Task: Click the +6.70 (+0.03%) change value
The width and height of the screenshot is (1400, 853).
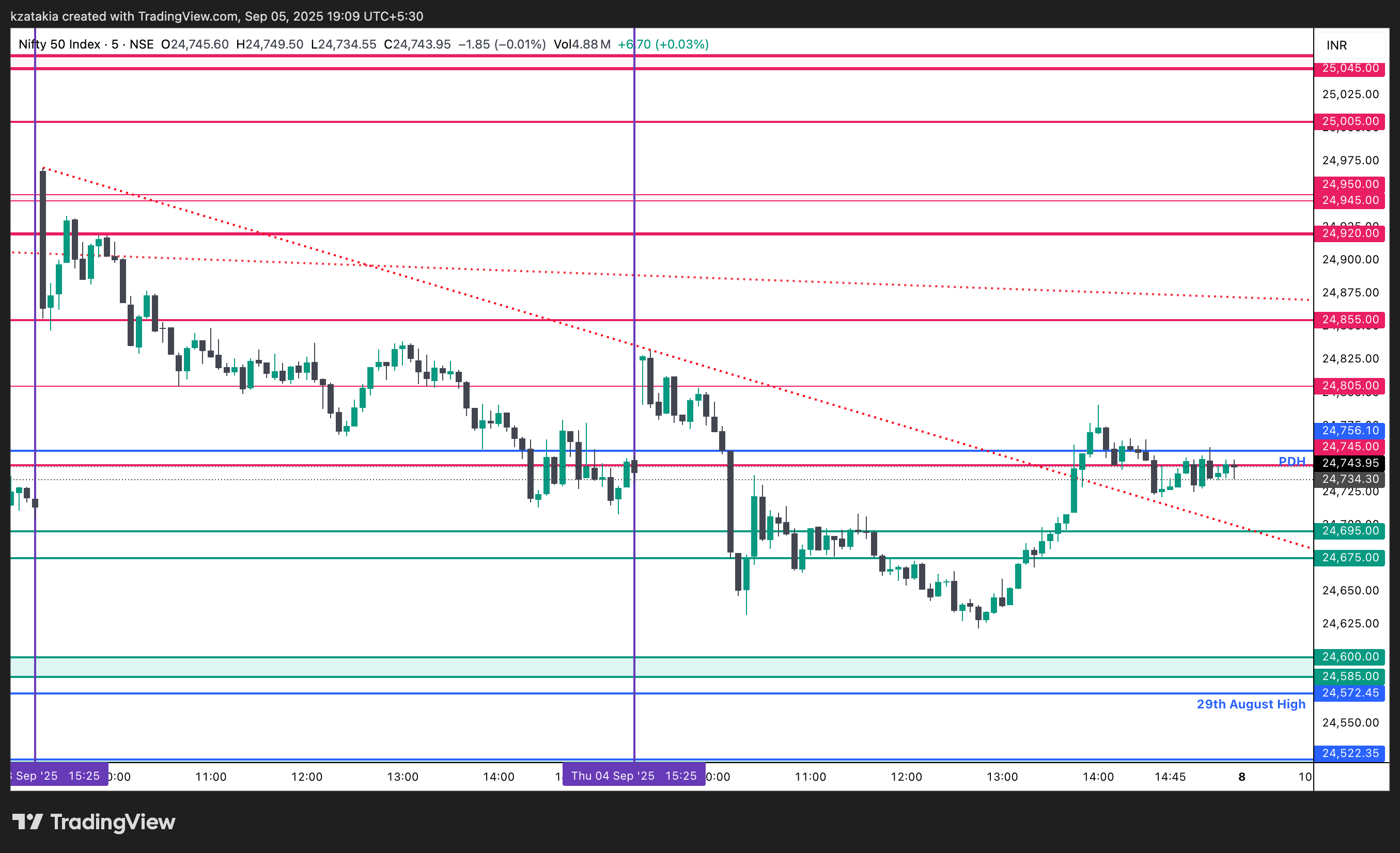Action: [663, 44]
